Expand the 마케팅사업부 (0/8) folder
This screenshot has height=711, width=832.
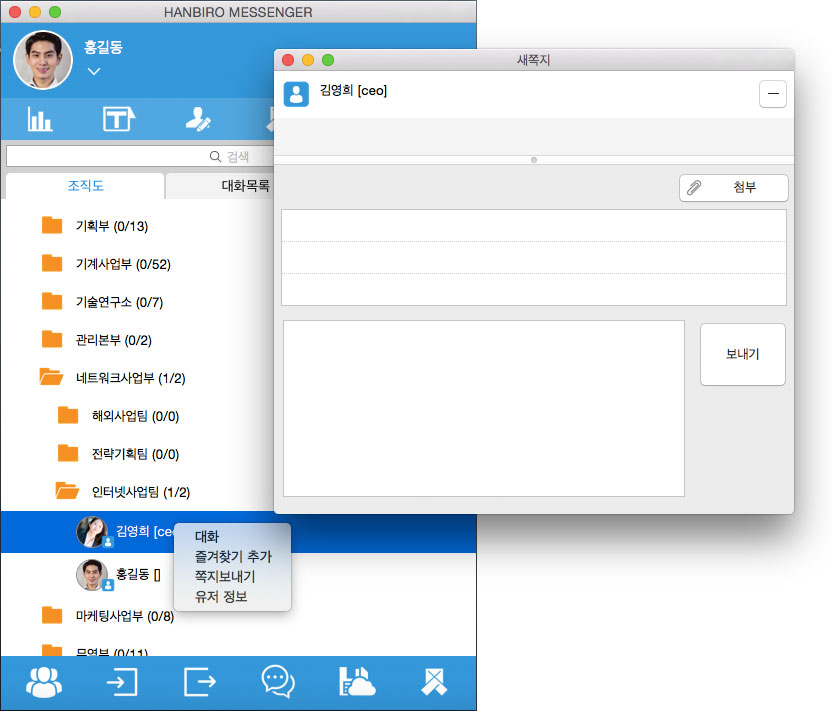coord(52,615)
